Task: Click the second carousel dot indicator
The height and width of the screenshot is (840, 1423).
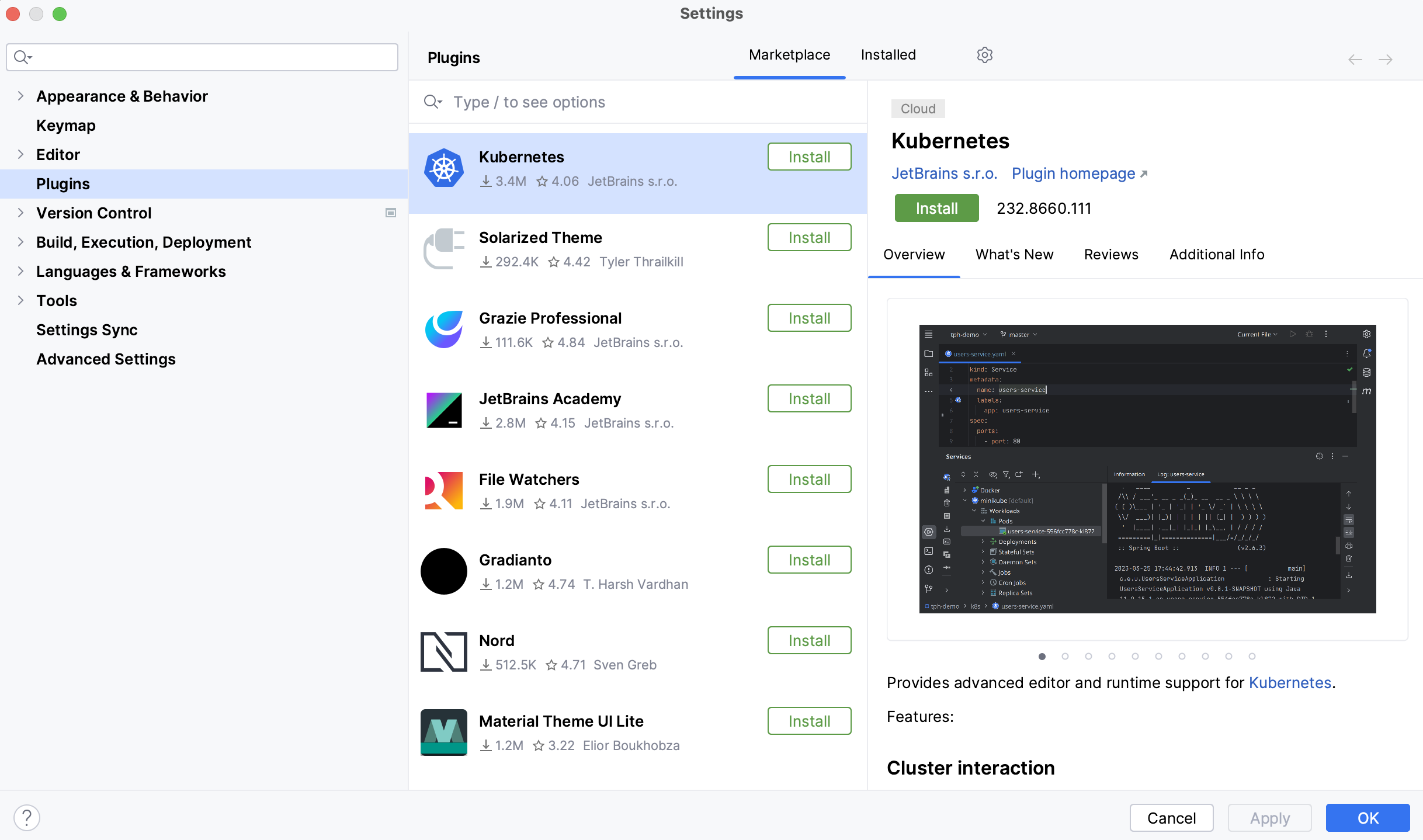Action: coord(1064,655)
